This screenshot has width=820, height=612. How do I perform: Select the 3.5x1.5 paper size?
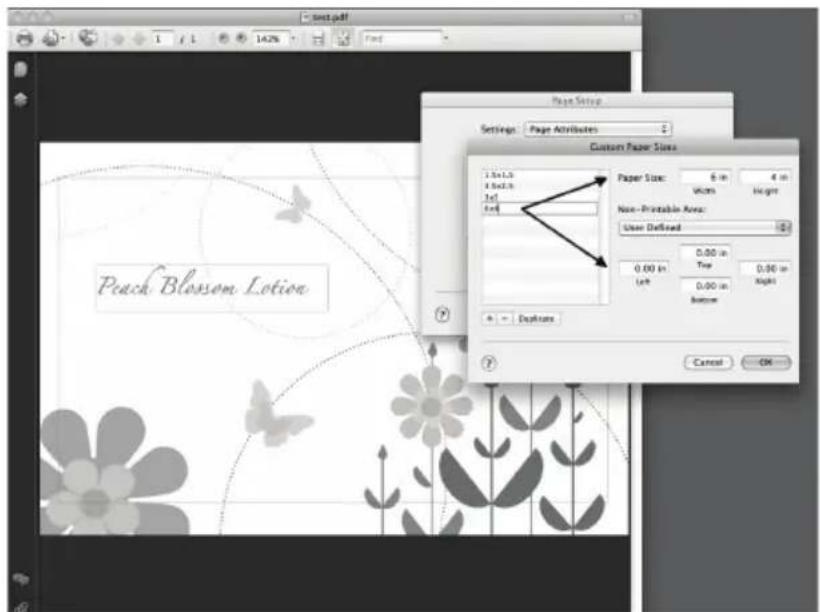540,175
